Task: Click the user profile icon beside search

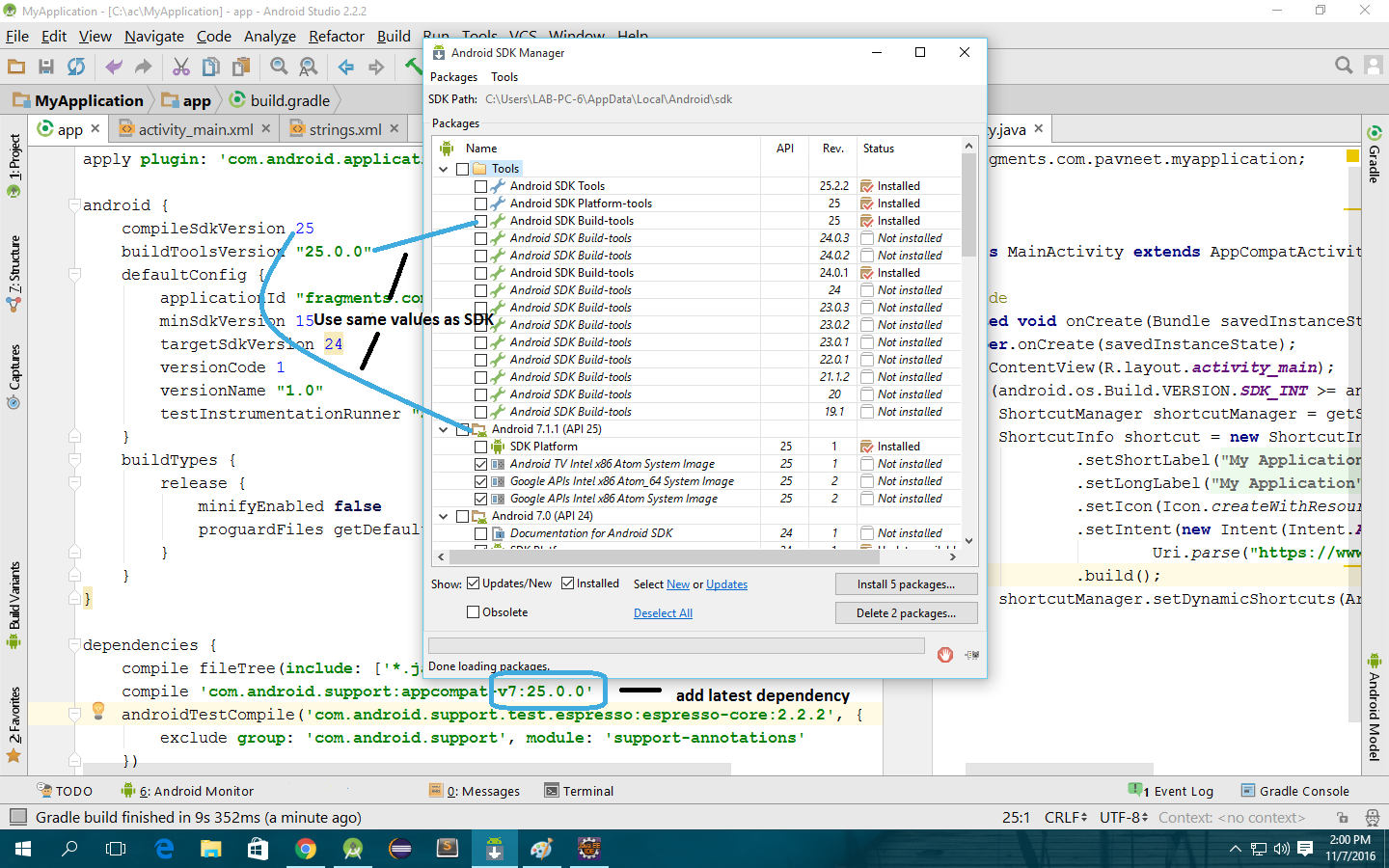Action: click(1374, 66)
